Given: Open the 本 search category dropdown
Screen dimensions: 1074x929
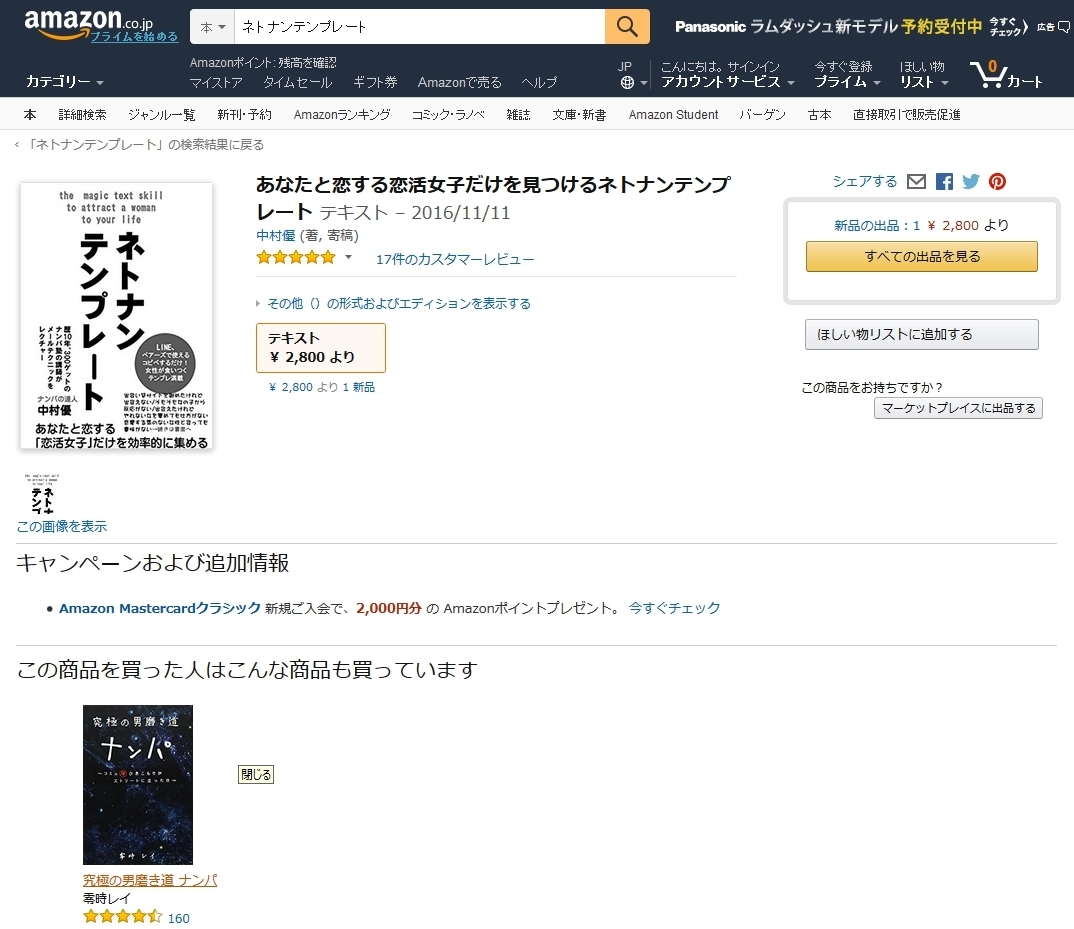Looking at the screenshot, I should tap(212, 27).
